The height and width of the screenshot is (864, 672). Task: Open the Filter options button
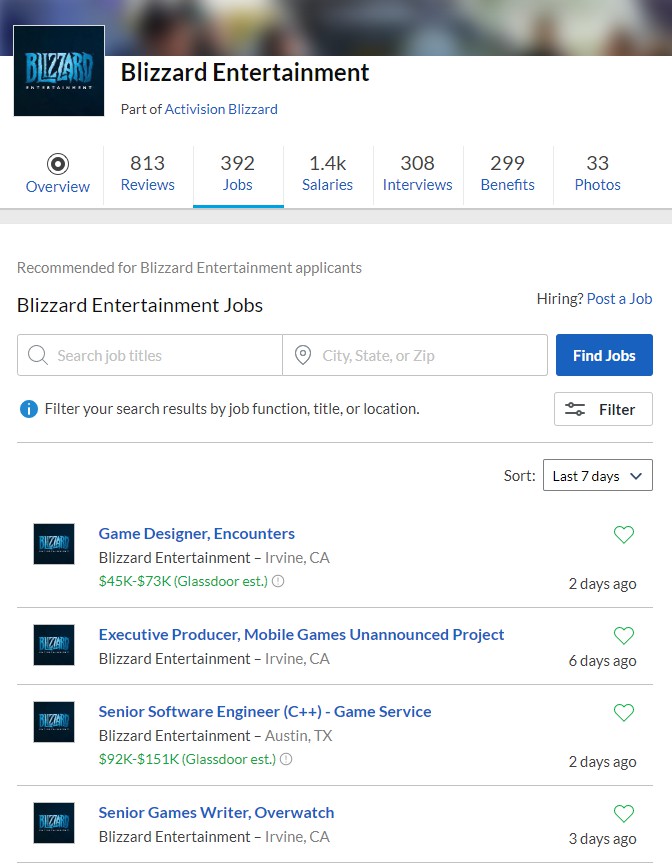click(x=603, y=409)
